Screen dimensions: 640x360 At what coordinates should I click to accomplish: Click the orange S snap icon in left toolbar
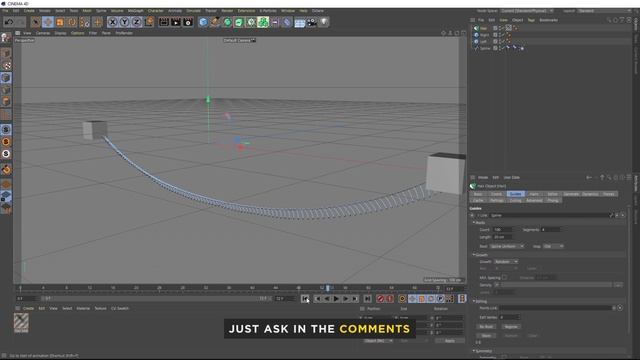tap(6, 142)
